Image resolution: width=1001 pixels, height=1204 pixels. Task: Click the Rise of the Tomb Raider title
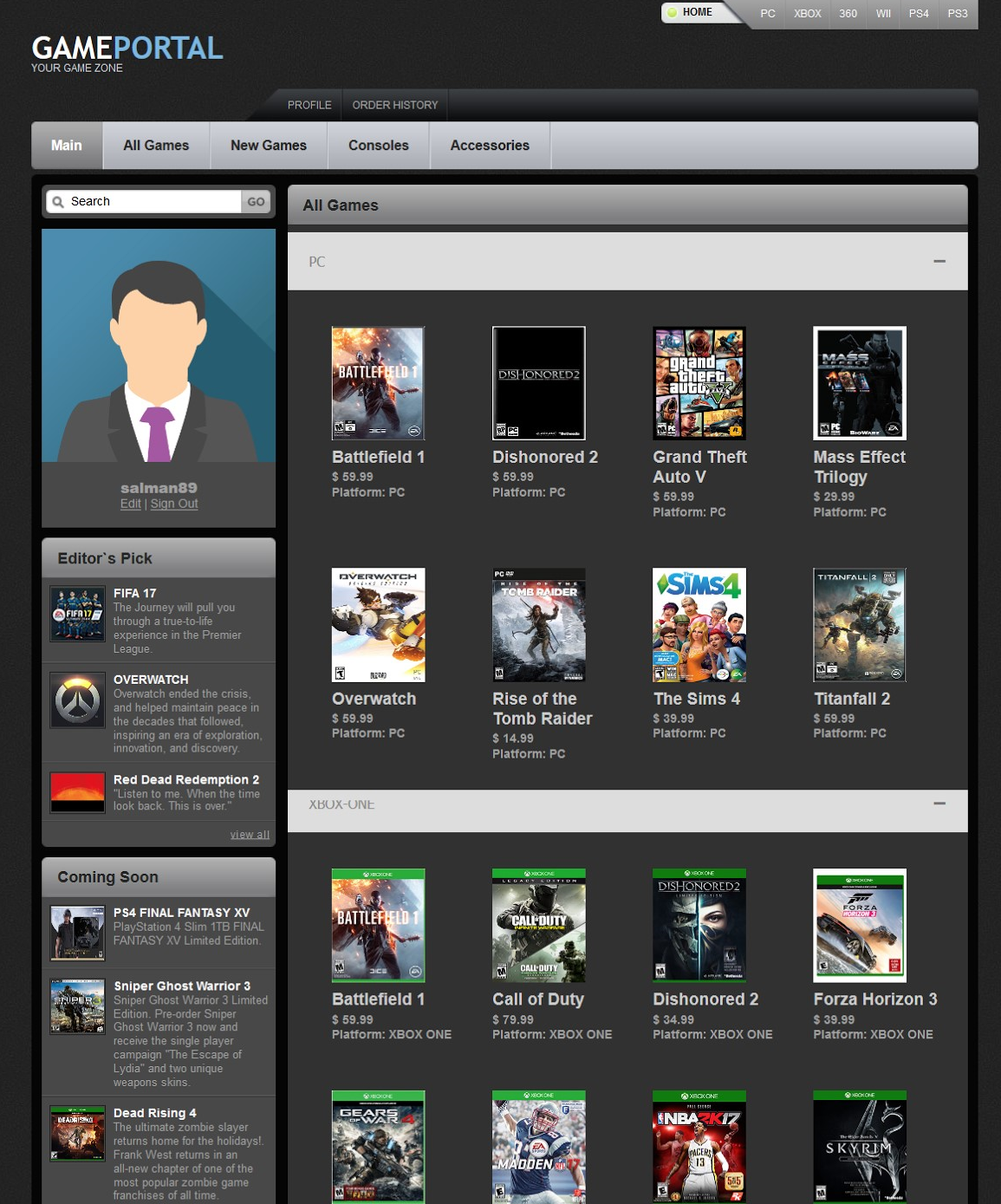pos(543,709)
